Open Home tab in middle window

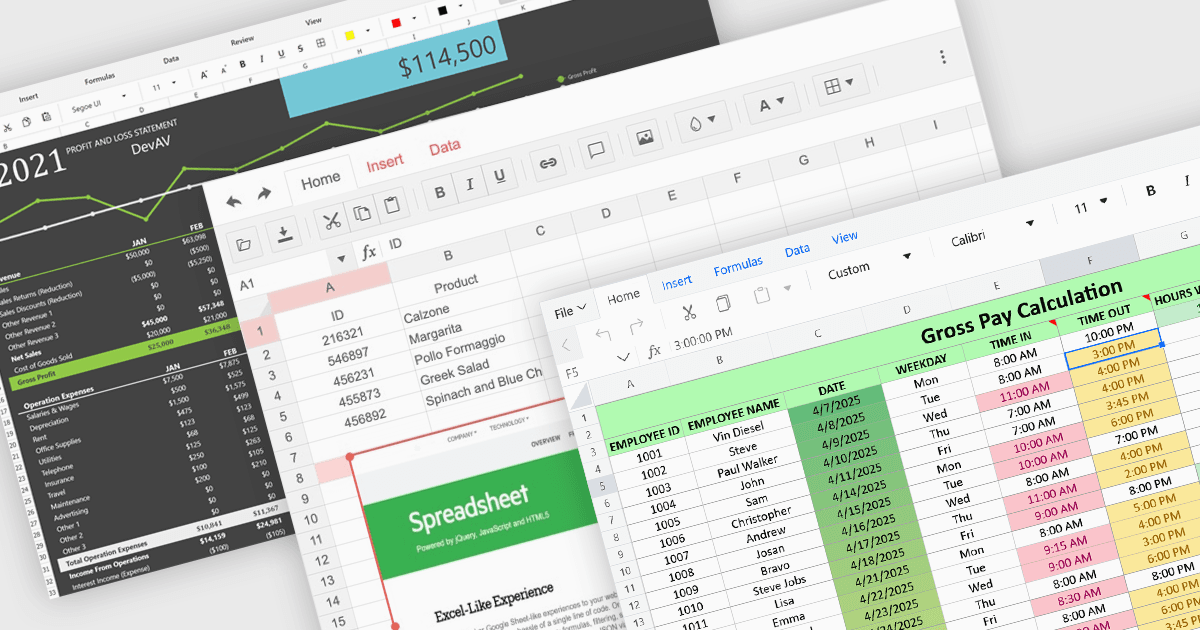pos(321,181)
